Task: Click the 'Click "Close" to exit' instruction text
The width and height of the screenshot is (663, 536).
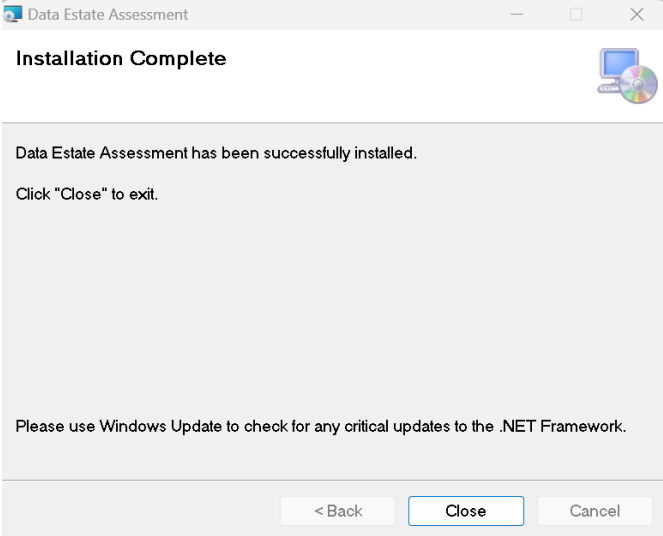Action: point(87,194)
